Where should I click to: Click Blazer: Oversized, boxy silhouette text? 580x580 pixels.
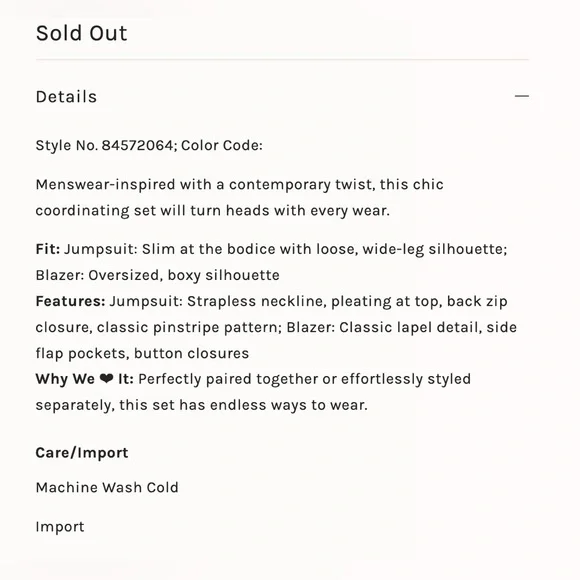click(x=158, y=275)
